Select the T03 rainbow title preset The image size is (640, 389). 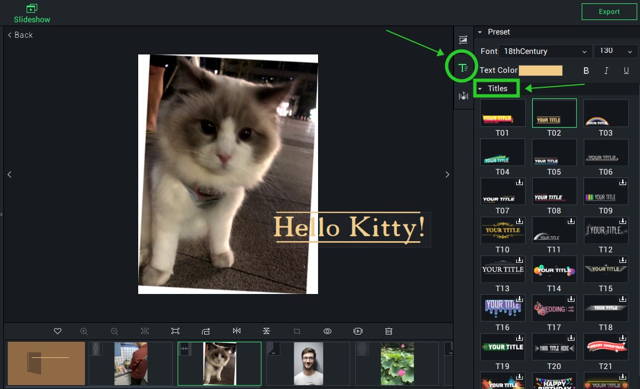coord(606,113)
